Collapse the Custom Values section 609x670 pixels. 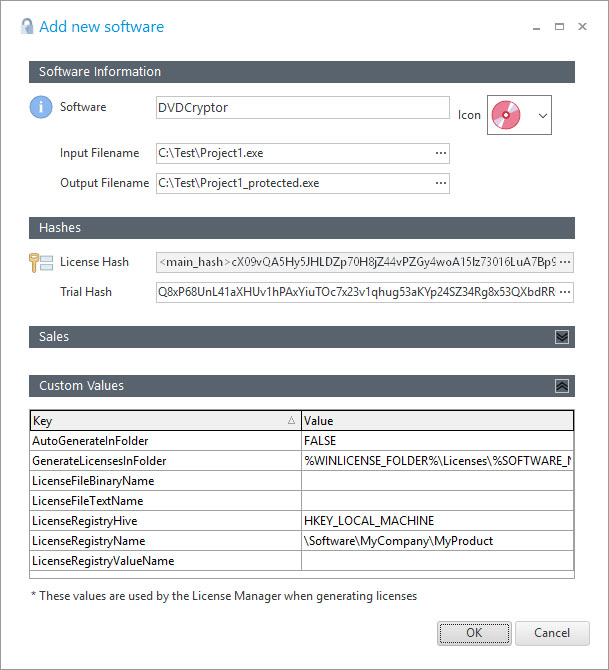click(x=562, y=386)
